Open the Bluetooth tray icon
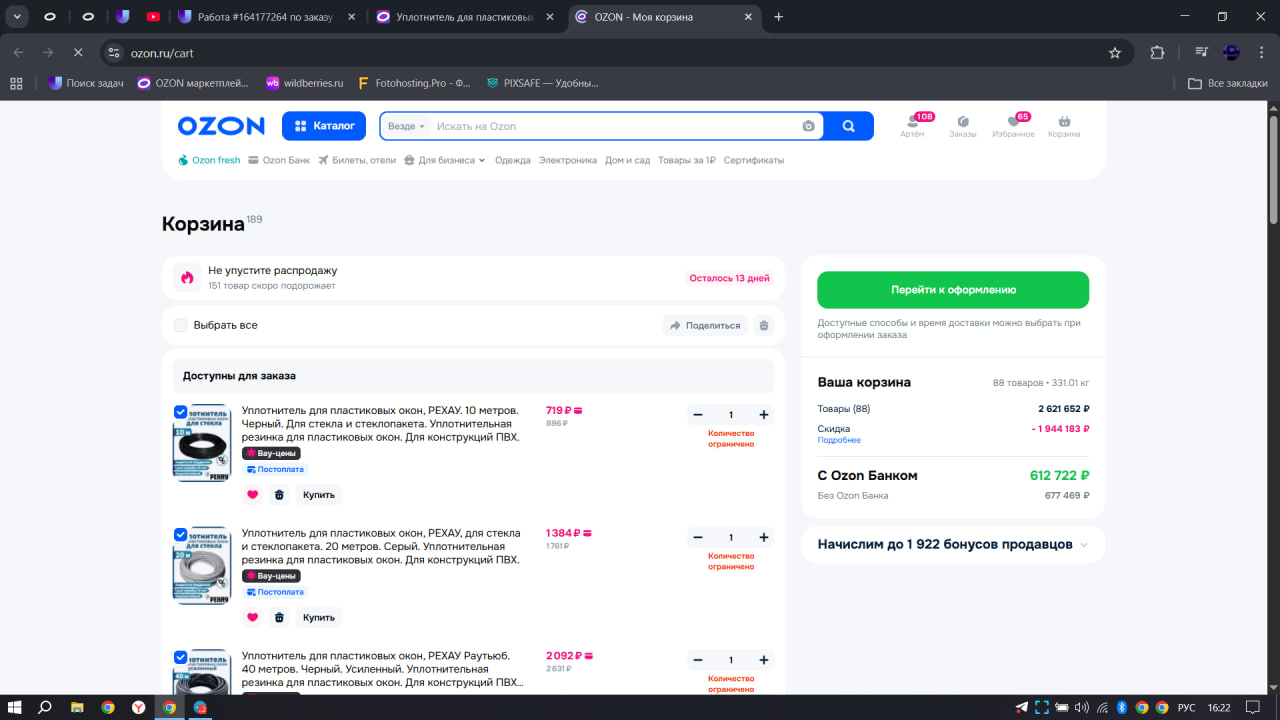 1122,707
